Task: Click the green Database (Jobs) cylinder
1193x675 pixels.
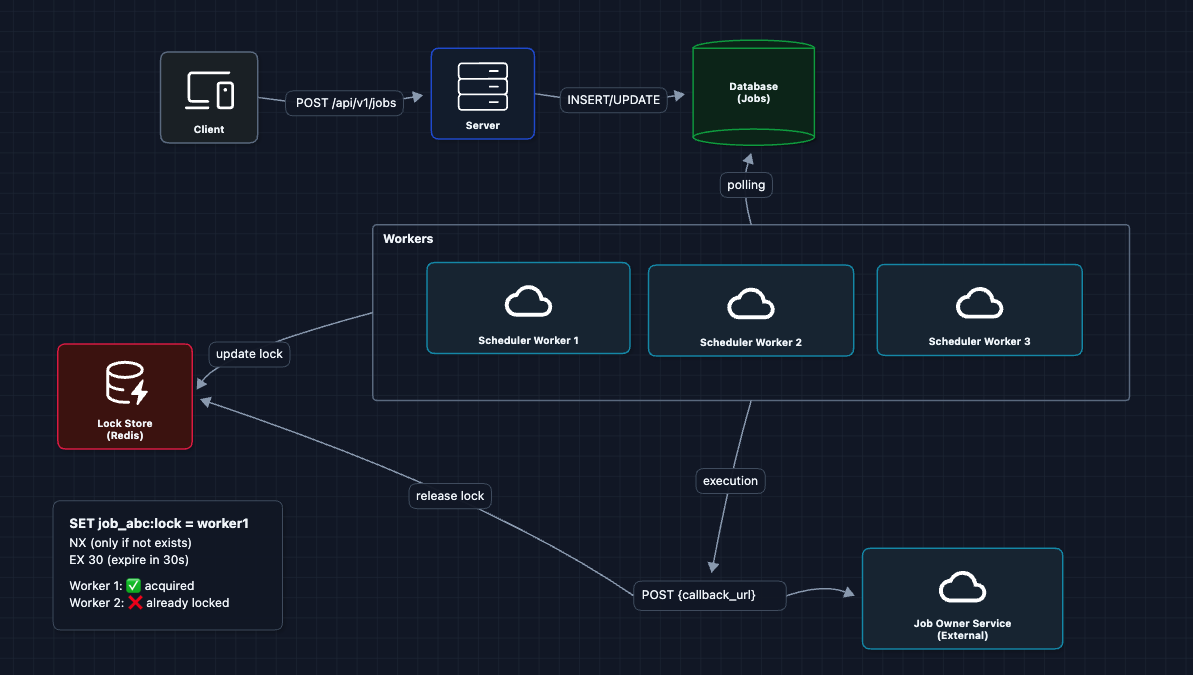Action: (753, 93)
